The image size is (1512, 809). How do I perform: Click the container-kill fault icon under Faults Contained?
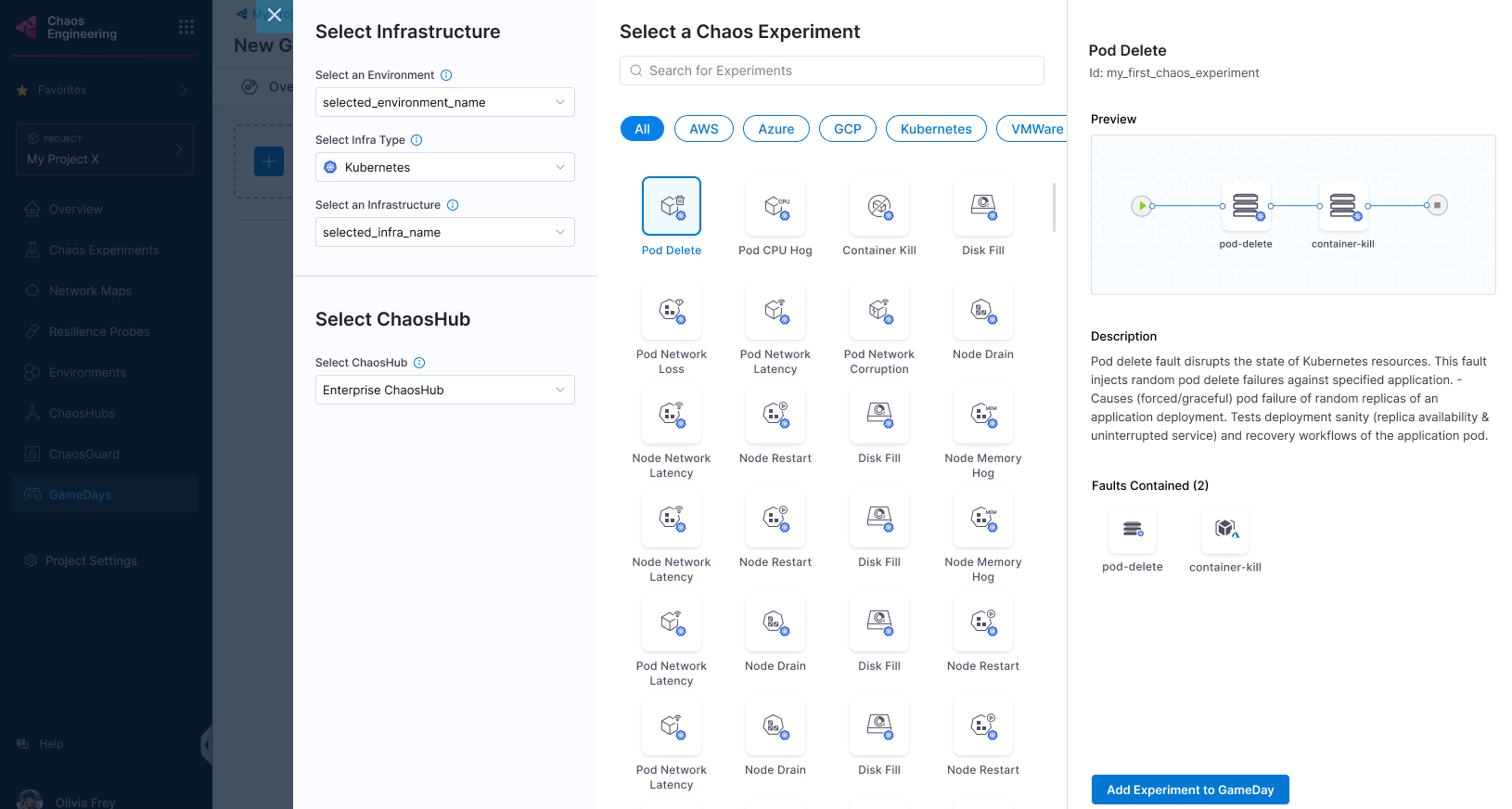[1224, 530]
